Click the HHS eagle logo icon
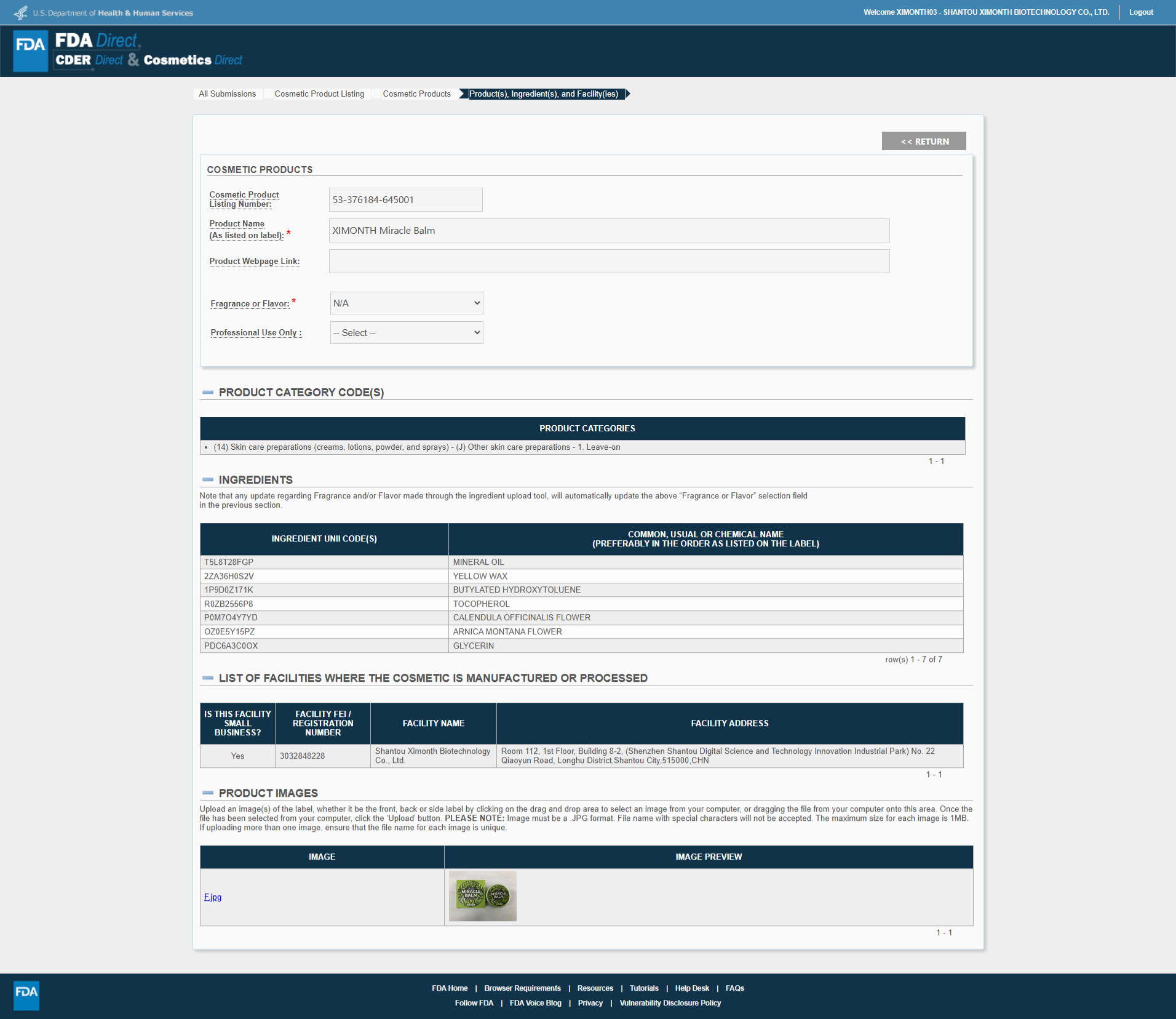The height and width of the screenshot is (1019, 1176). coord(21,12)
